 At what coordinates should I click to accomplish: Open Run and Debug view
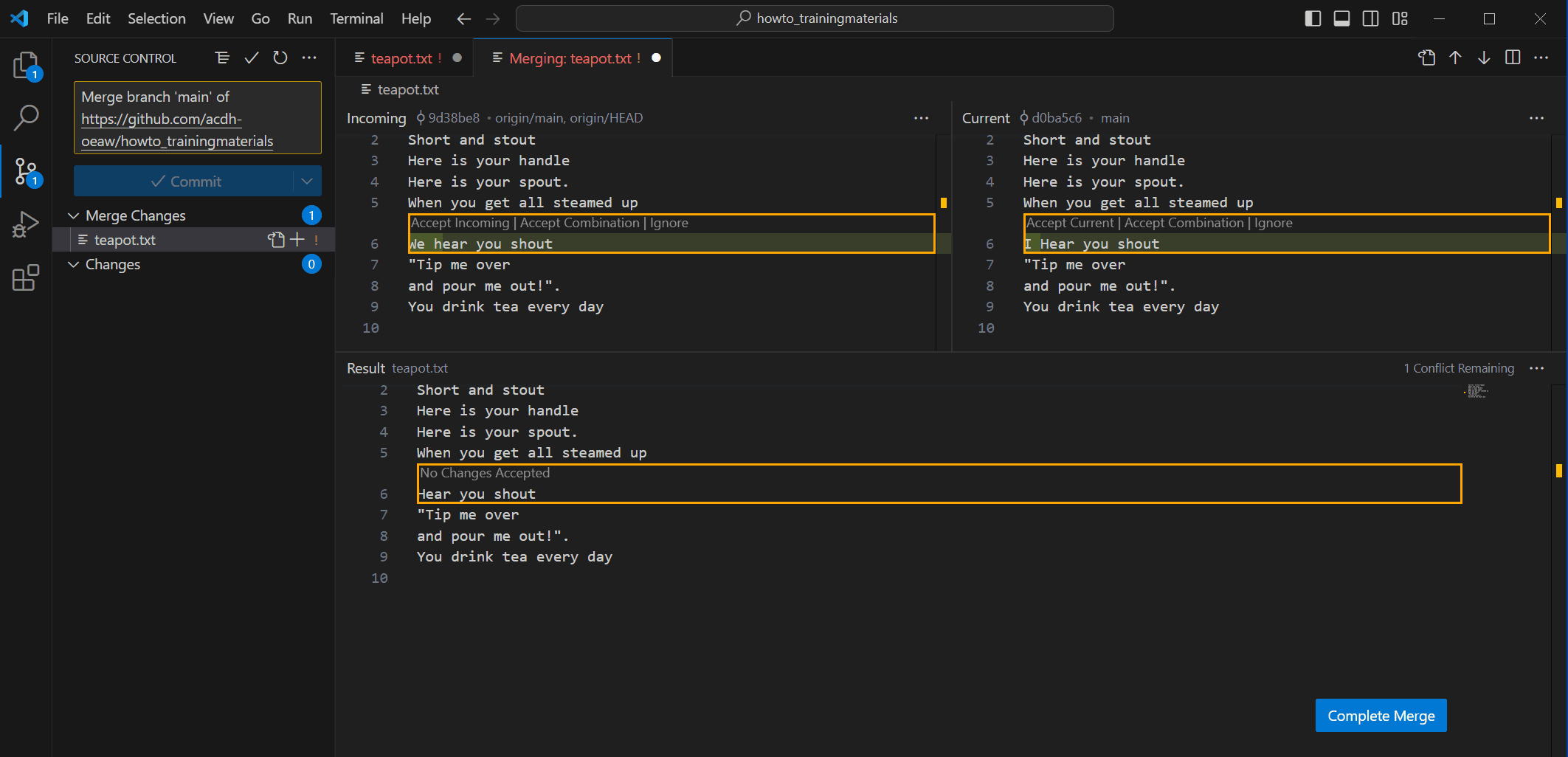pos(26,224)
